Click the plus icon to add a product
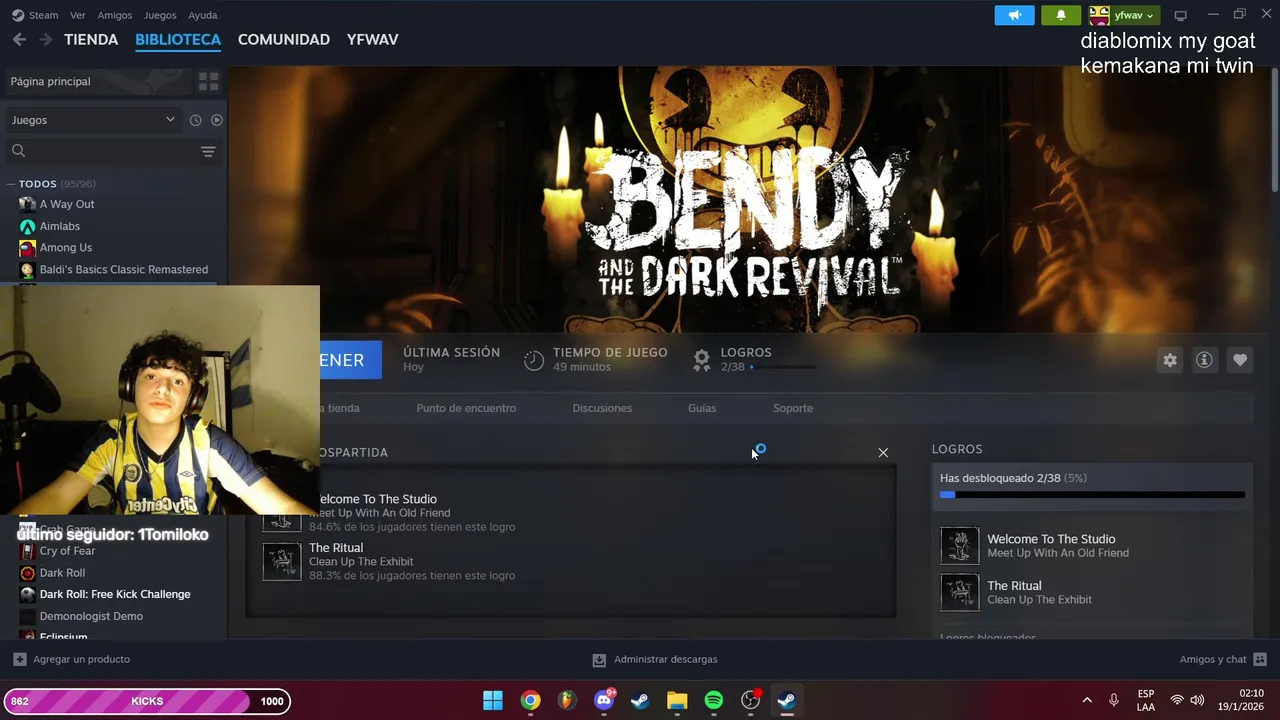This screenshot has height=720, width=1280. (x=20, y=659)
